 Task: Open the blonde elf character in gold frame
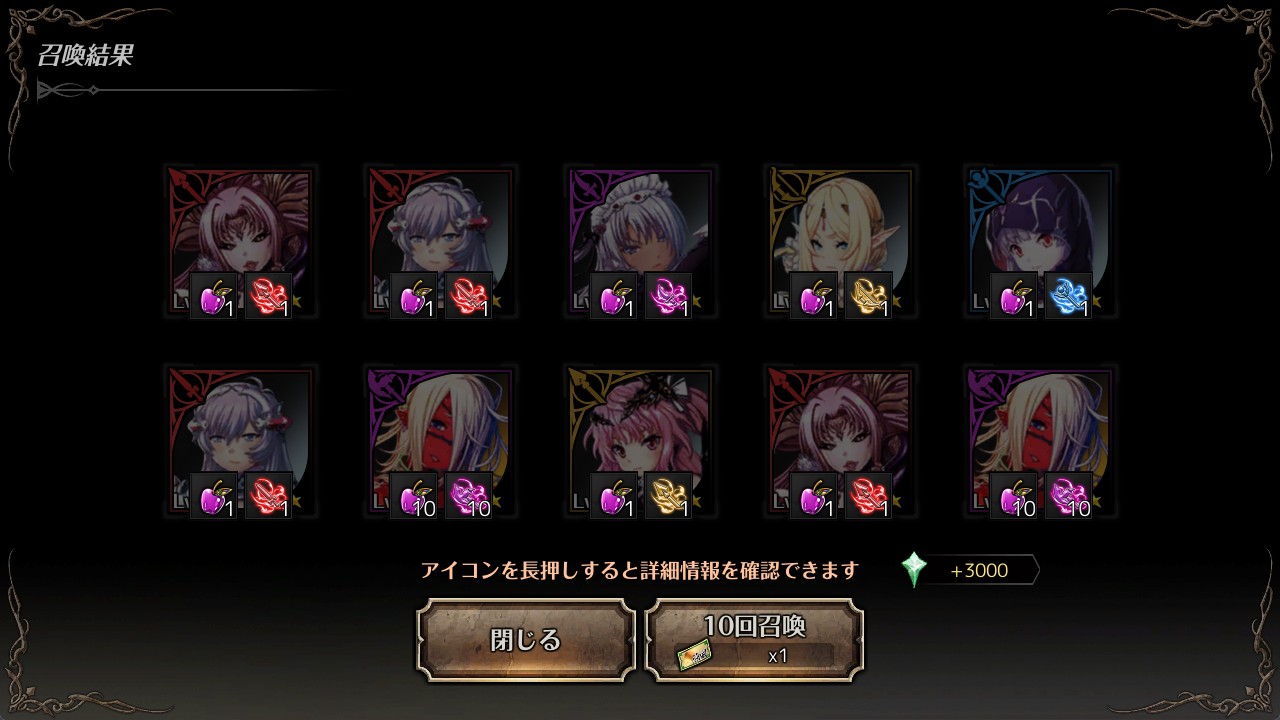tap(840, 242)
